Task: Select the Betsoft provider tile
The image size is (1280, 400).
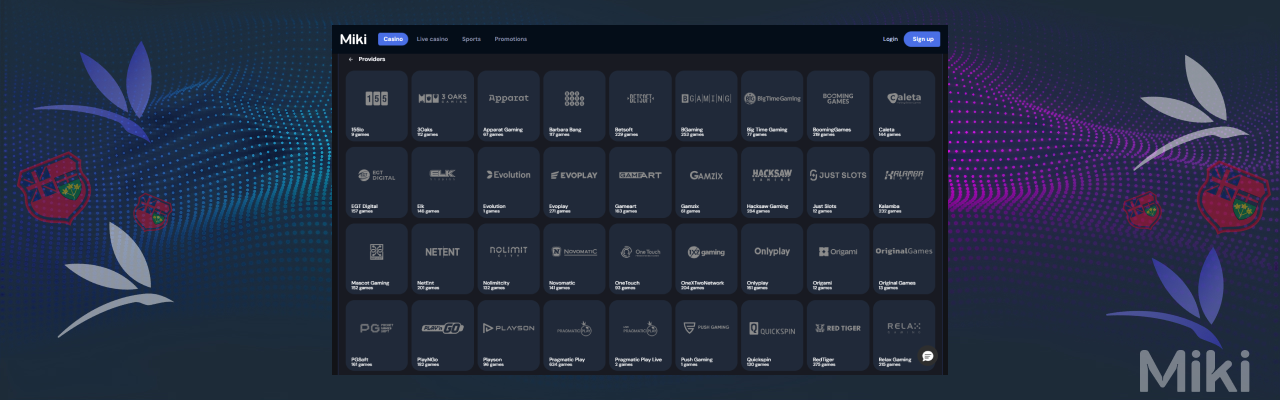Action: [x=640, y=105]
